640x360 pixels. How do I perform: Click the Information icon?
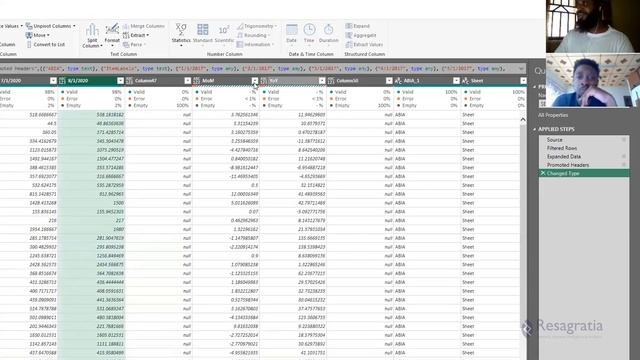click(240, 44)
